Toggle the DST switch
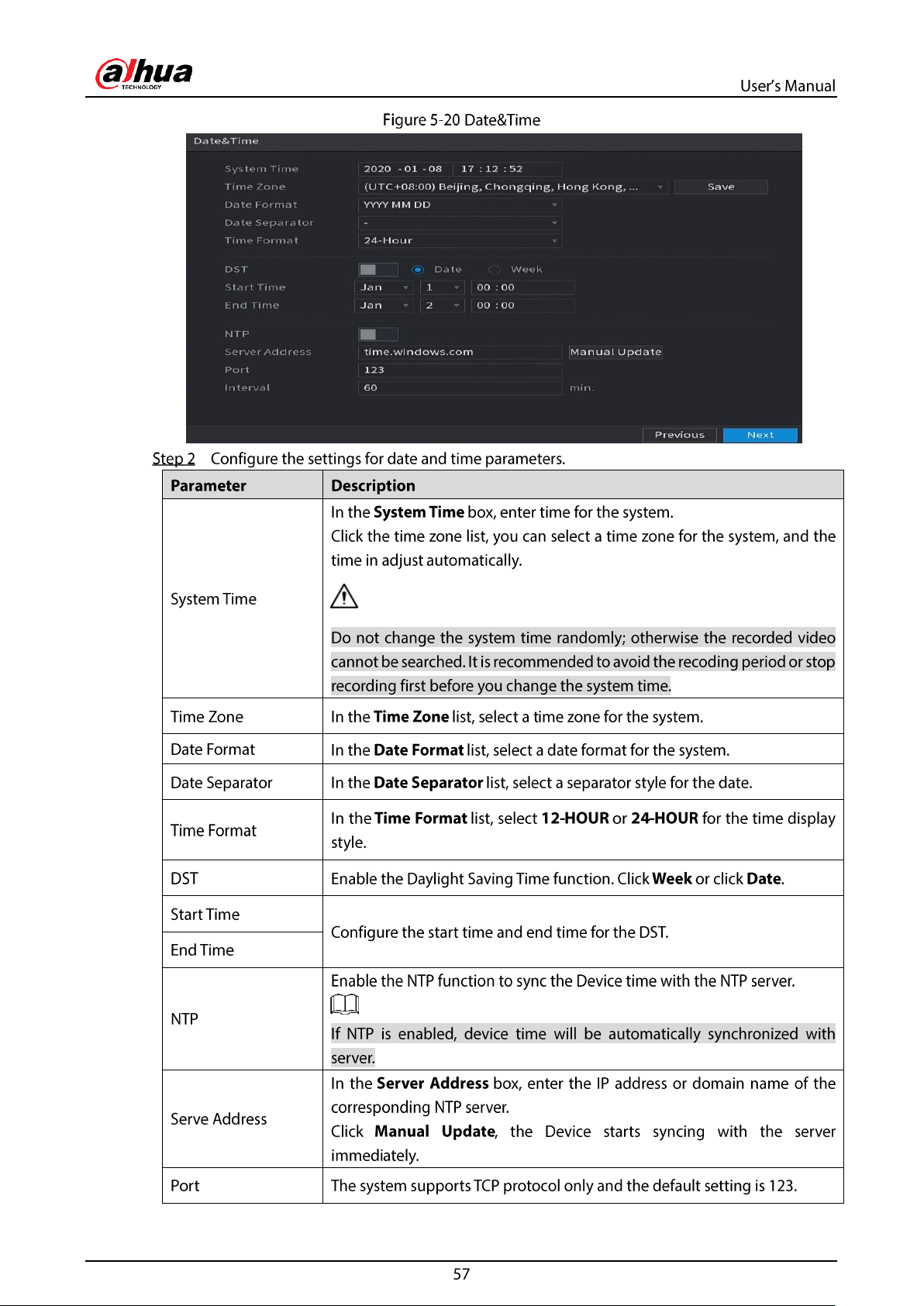Viewport: 924px width, 1306px height. point(378,270)
